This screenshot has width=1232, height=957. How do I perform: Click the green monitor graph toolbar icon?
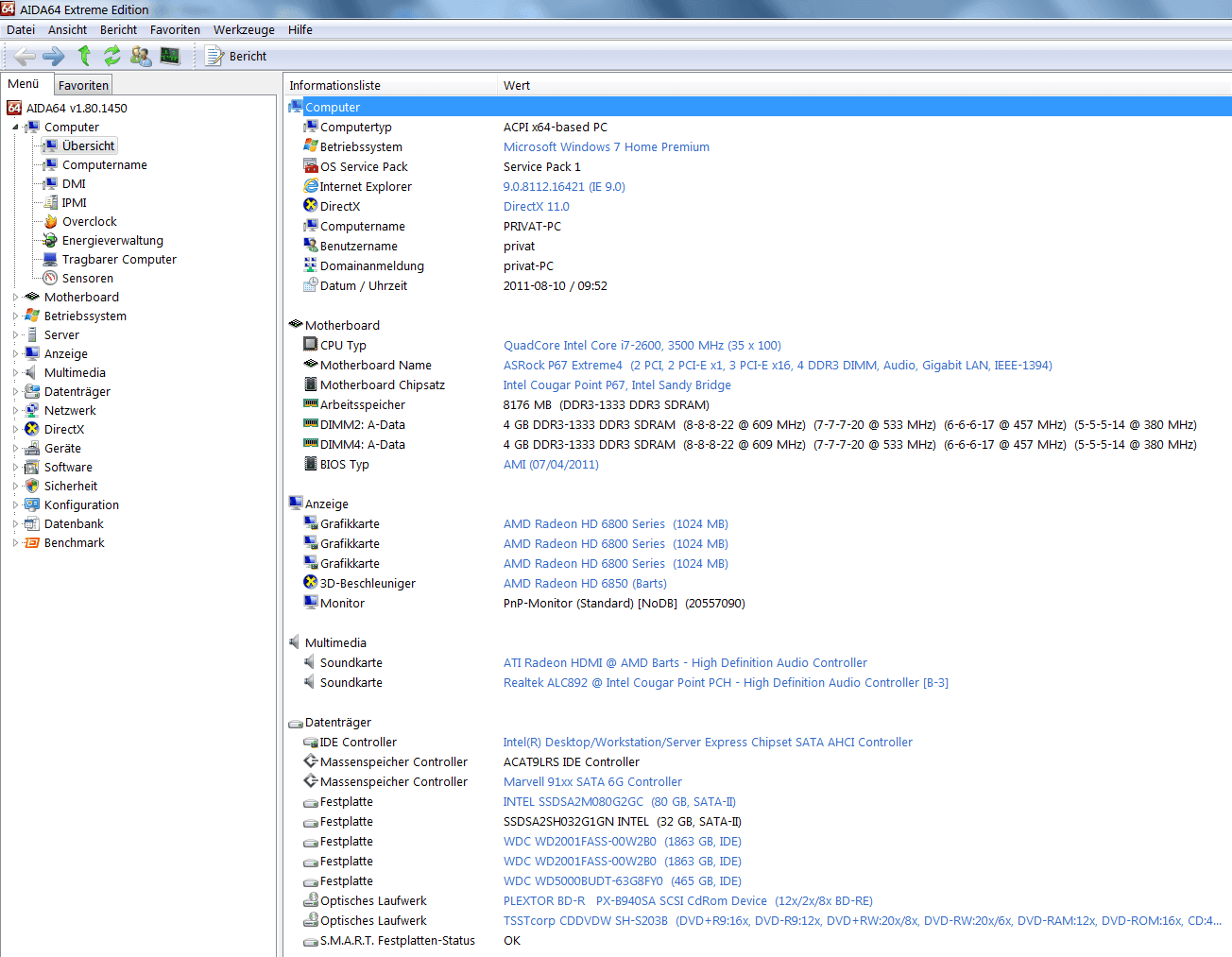(170, 57)
